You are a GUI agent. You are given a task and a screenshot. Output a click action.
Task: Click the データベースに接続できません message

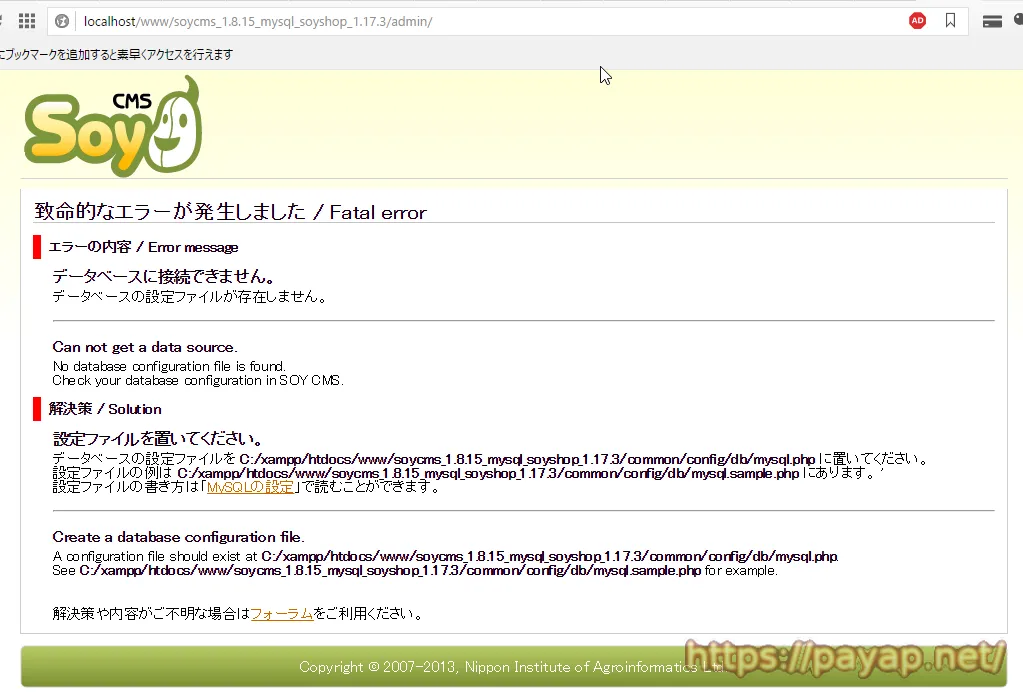[163, 276]
